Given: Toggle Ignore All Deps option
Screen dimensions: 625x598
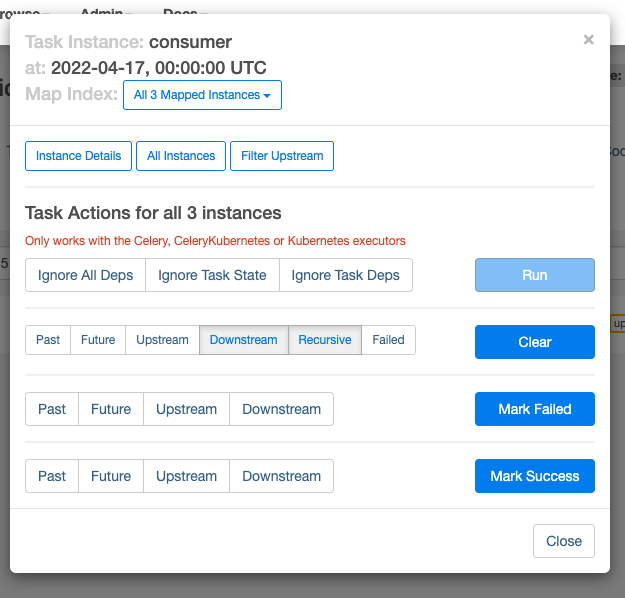Looking at the screenshot, I should pyautogui.click(x=85, y=275).
